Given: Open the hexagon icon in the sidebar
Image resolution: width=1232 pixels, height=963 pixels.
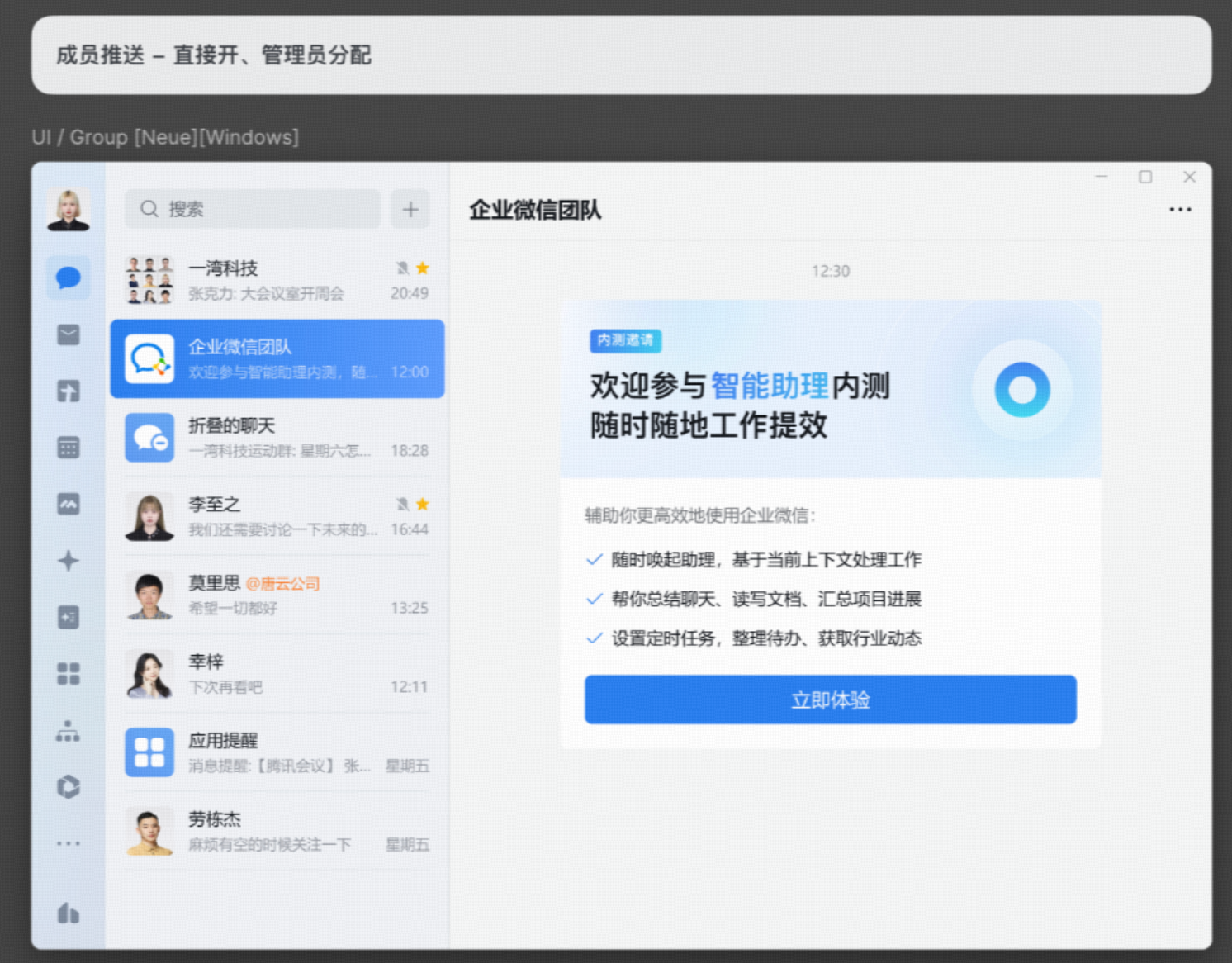Looking at the screenshot, I should [x=69, y=787].
